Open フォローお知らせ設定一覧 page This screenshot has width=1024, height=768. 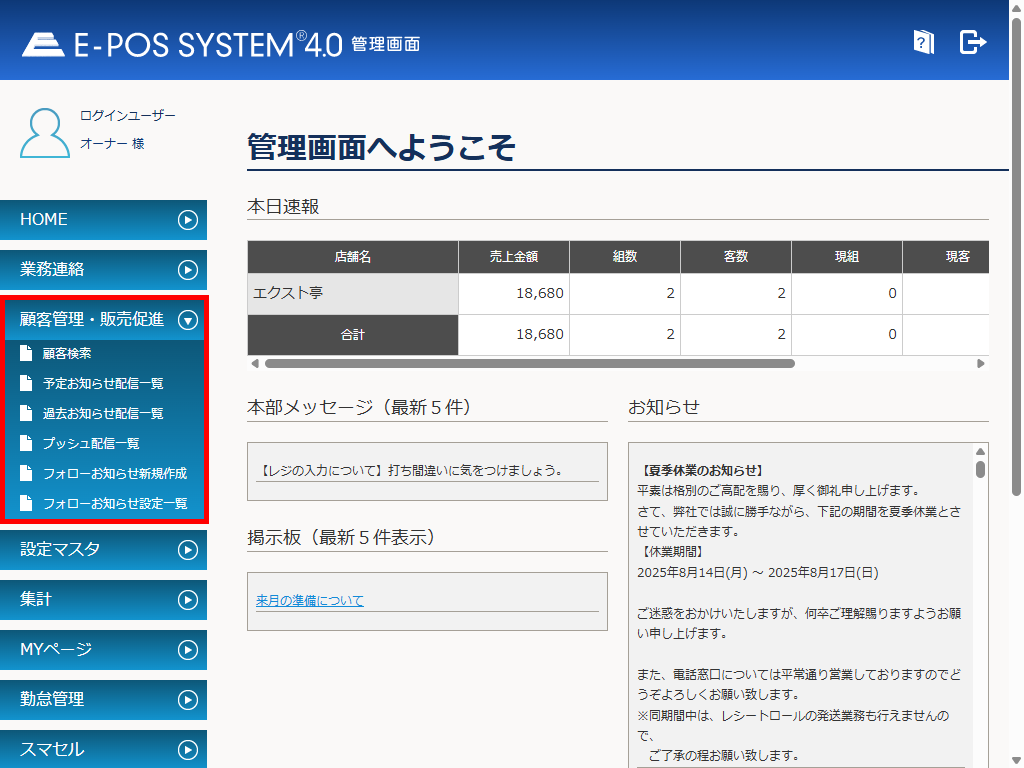click(x=115, y=503)
